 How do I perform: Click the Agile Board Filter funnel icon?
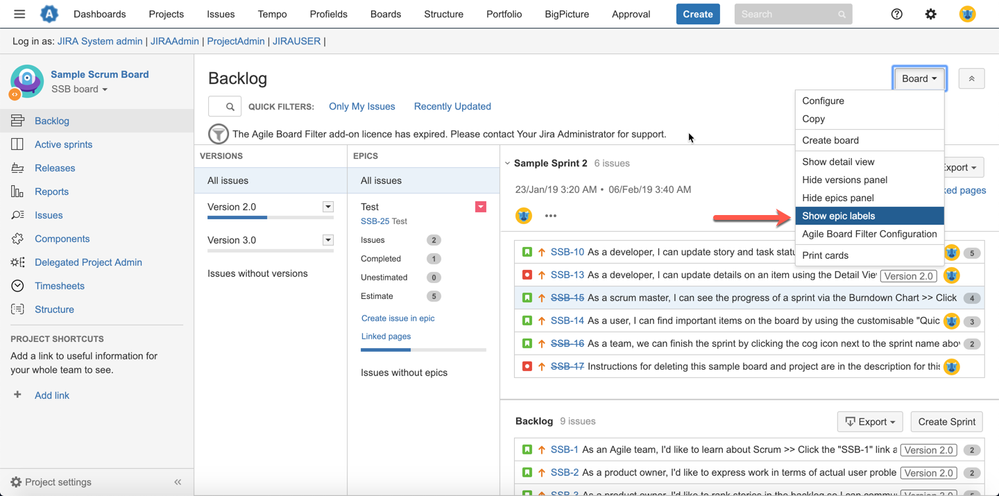click(219, 134)
